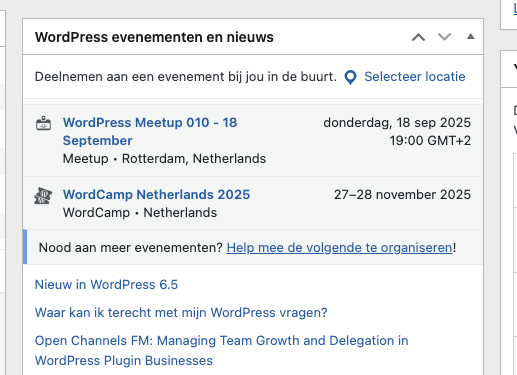Viewport: 517px width, 375px height.
Task: Click the blue location pin icon
Action: 350,77
